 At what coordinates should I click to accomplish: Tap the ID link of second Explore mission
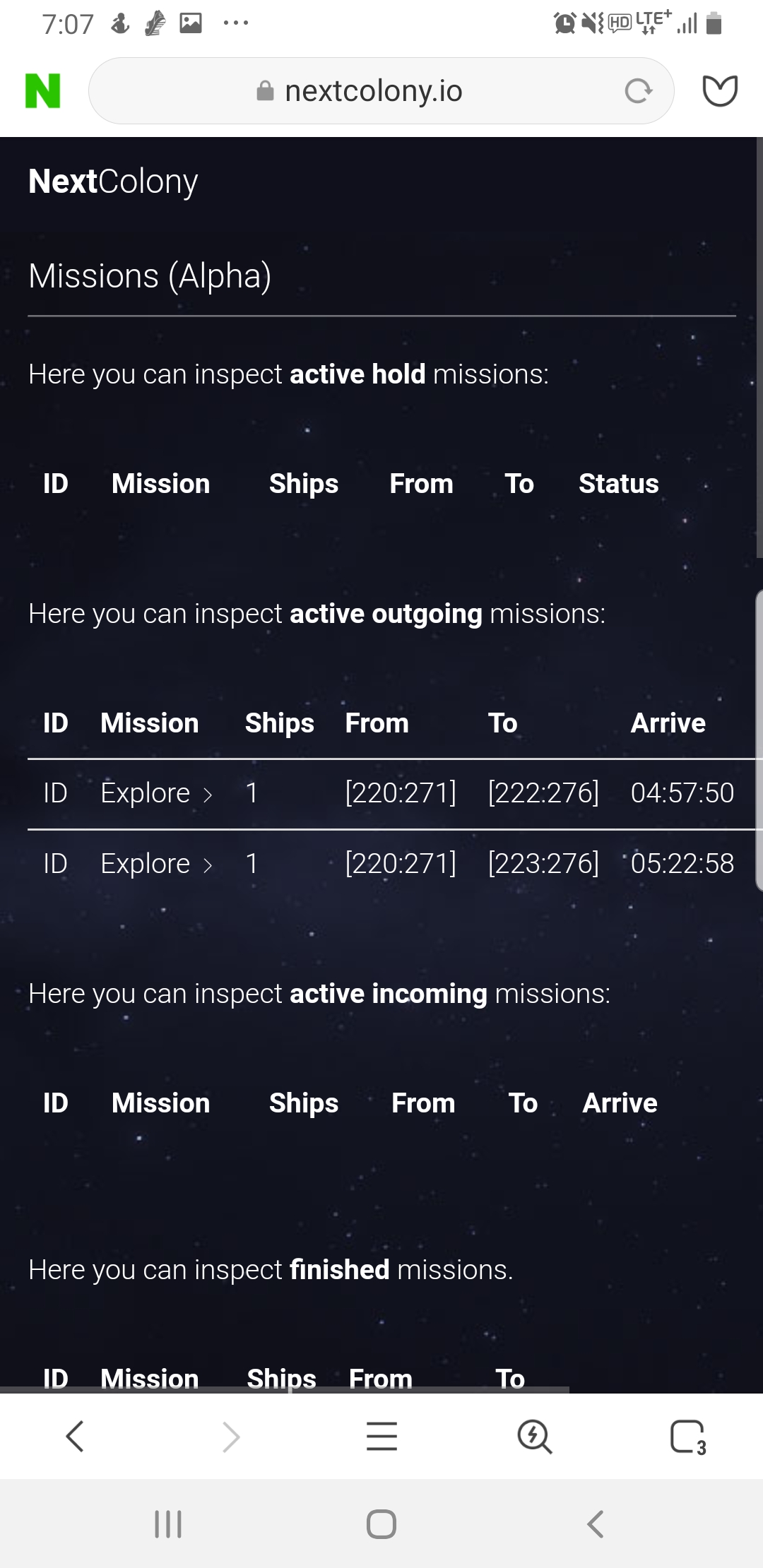(55, 864)
